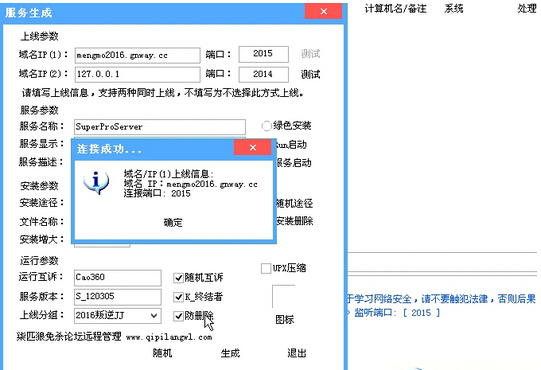Toggle the 防删除 checkbox
541x370 pixels.
(178, 315)
